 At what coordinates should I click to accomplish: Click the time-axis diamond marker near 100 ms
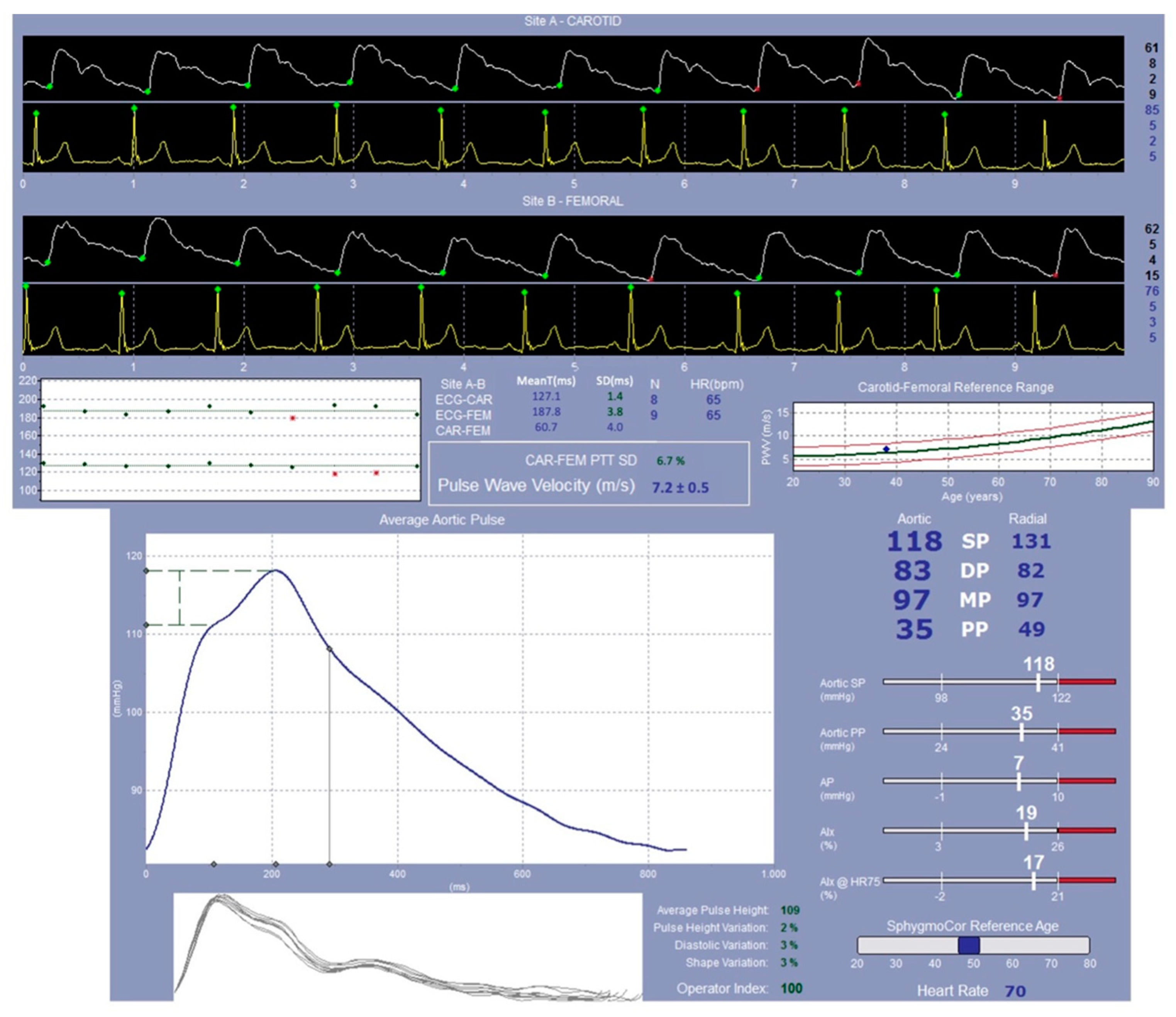[214, 864]
